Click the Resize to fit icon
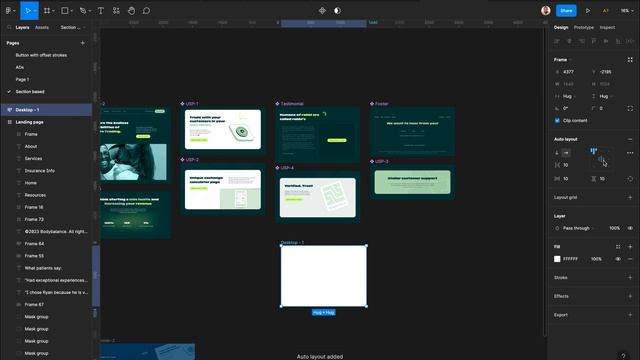Viewport: 640px width, 360px height. point(630,60)
